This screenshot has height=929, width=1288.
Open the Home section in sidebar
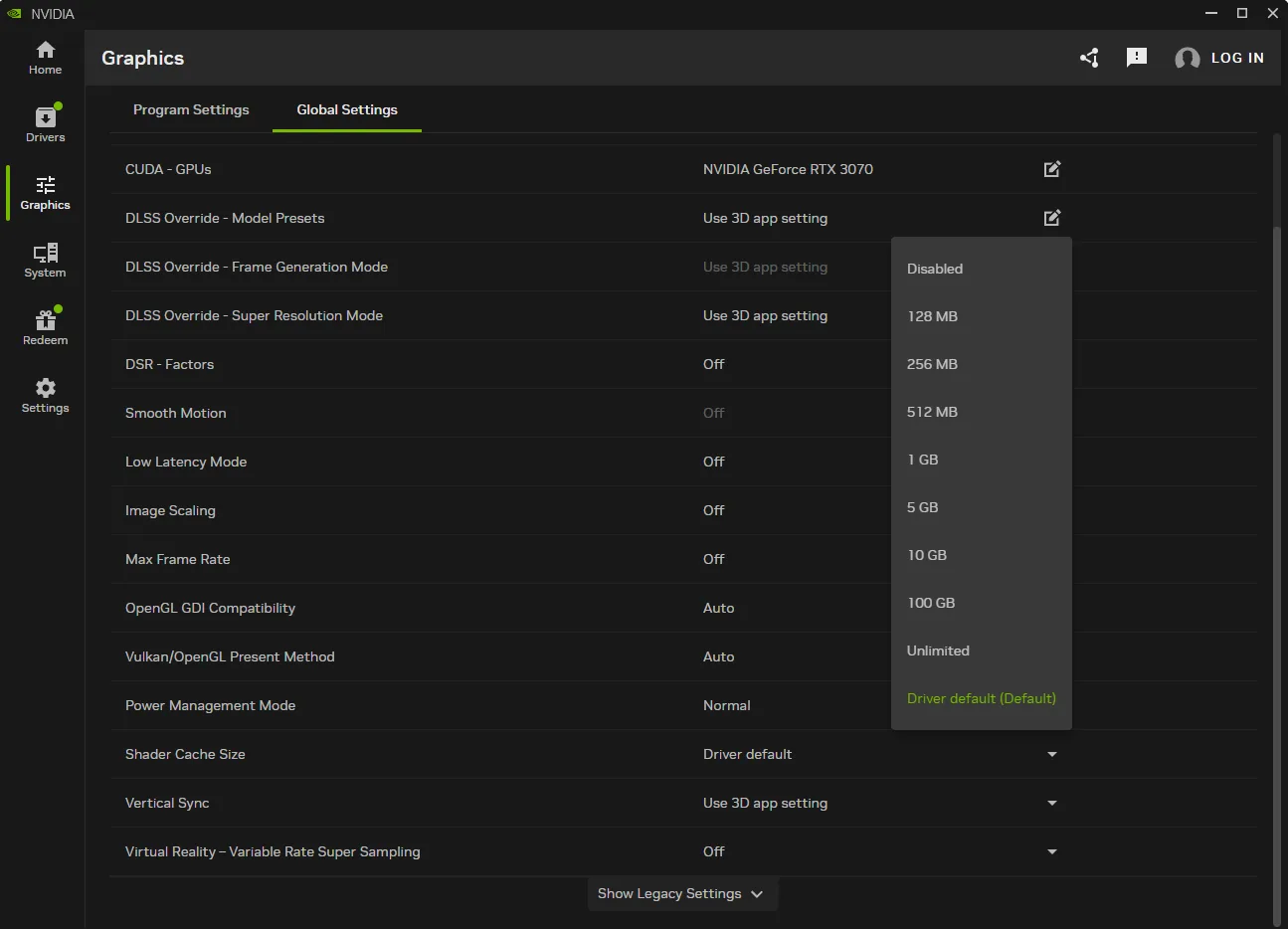[x=45, y=58]
